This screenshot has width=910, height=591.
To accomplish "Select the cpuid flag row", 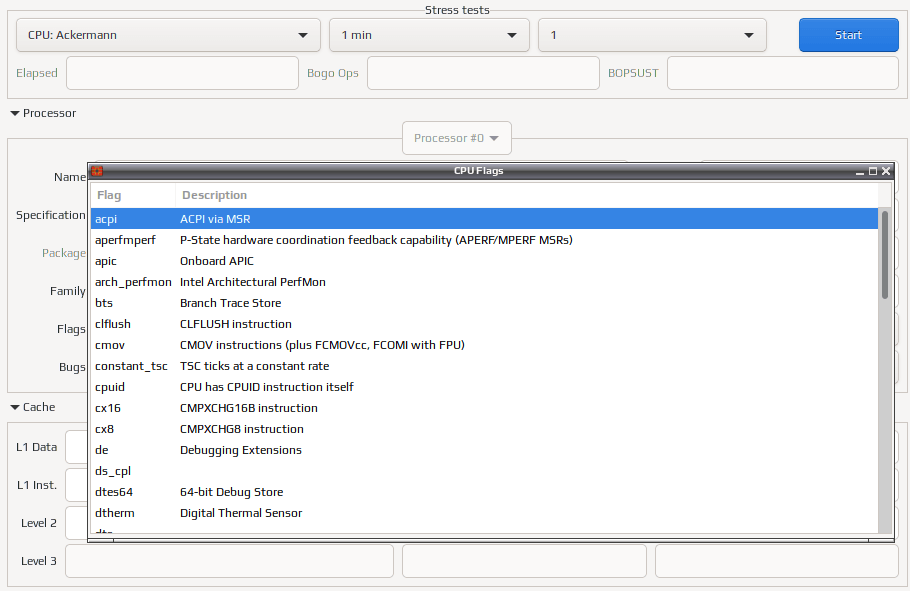I will (484, 387).
